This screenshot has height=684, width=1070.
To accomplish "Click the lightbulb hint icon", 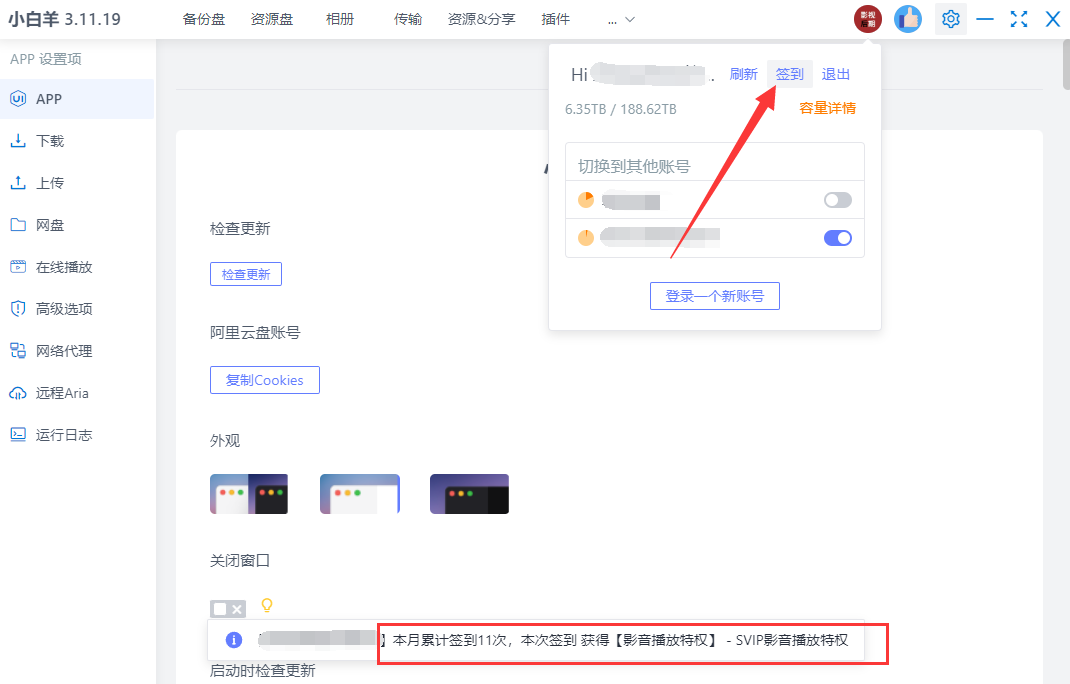I will click(267, 605).
